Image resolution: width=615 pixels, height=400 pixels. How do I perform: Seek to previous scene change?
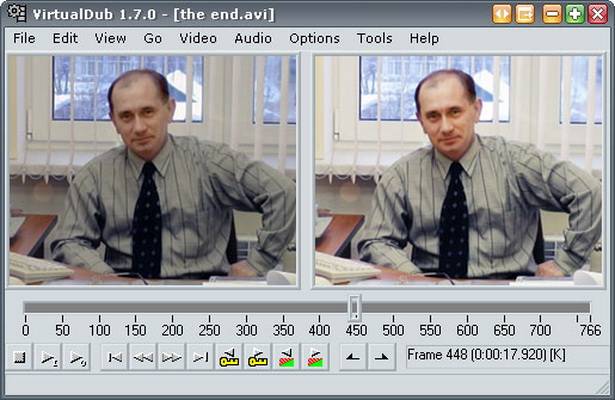tap(286, 357)
